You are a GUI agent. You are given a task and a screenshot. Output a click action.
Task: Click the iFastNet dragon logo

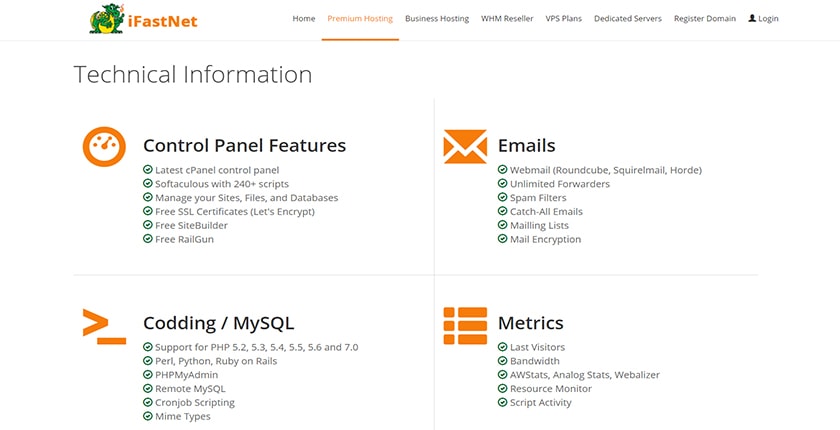pyautogui.click(x=107, y=19)
